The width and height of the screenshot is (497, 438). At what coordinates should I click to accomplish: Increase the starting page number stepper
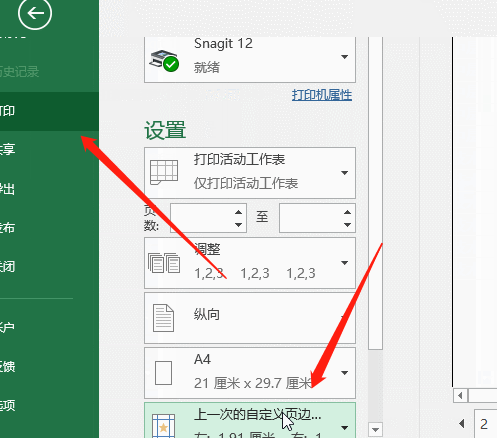238,212
